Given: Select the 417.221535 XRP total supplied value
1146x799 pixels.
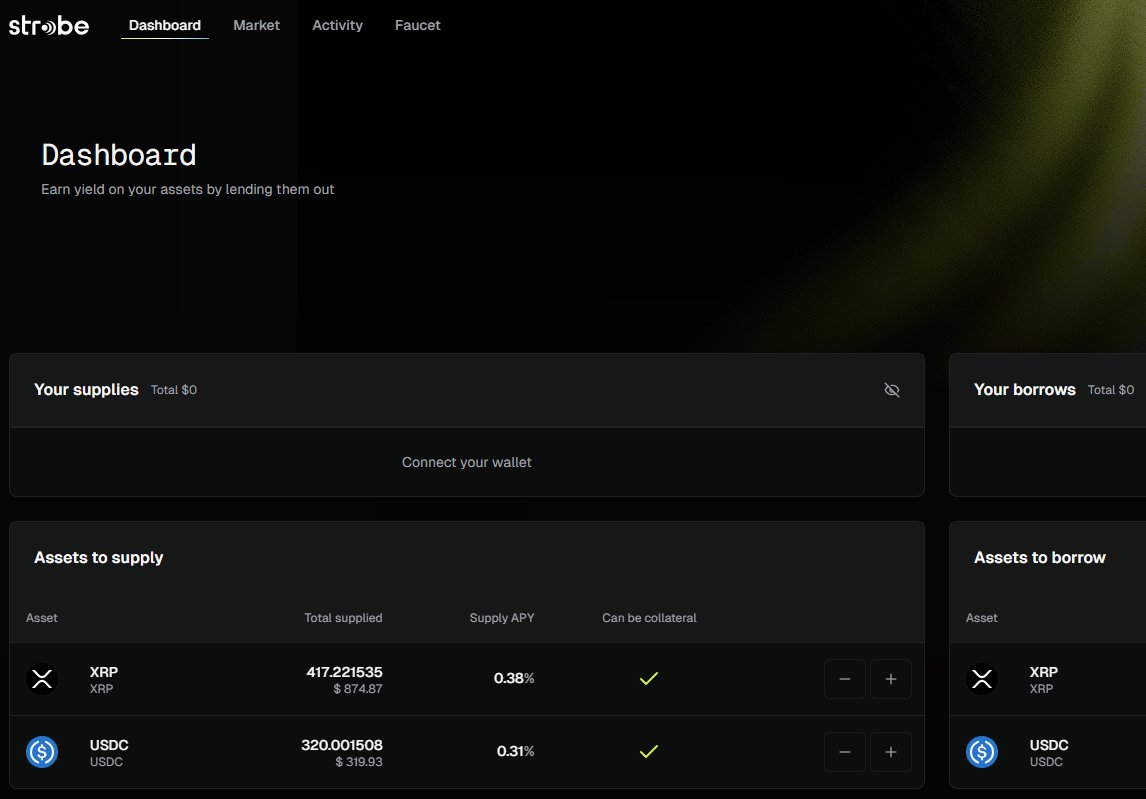Looking at the screenshot, I should tap(344, 672).
